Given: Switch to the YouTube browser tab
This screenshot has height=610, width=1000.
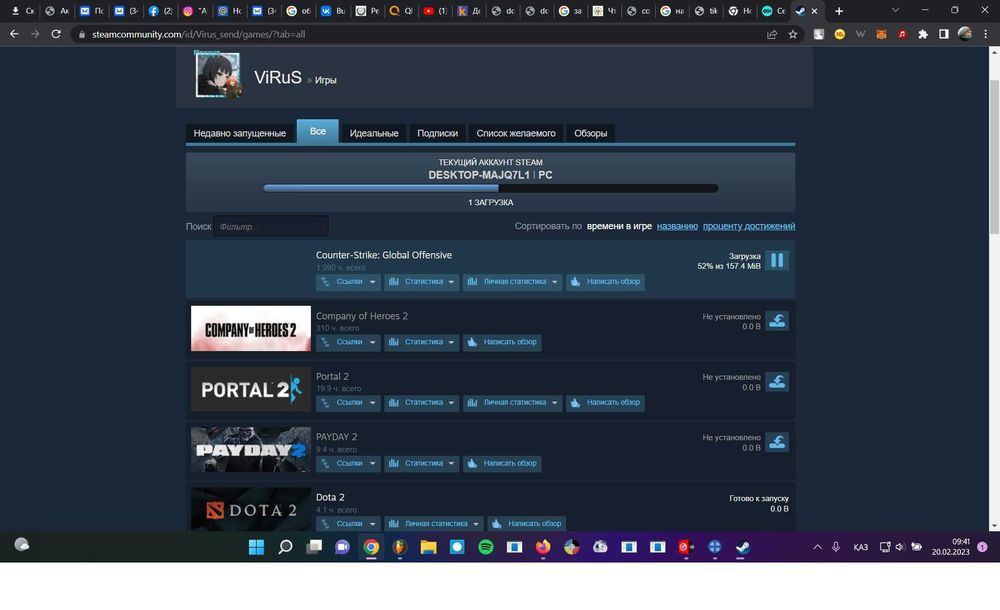Looking at the screenshot, I should pos(435,11).
